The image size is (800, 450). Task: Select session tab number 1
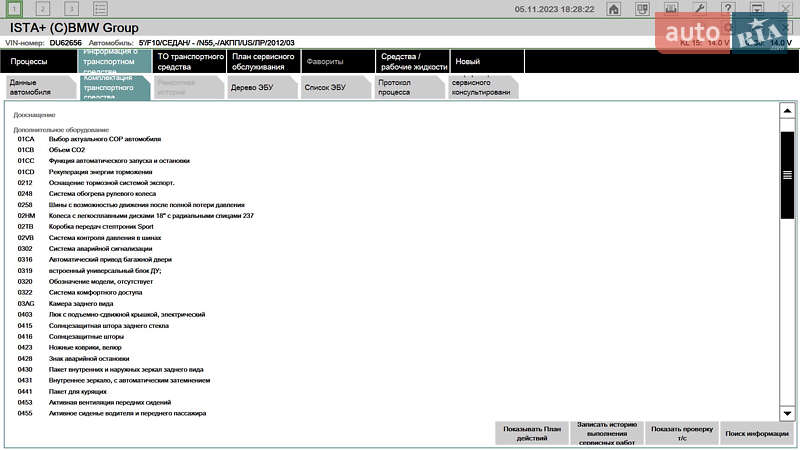pos(14,9)
